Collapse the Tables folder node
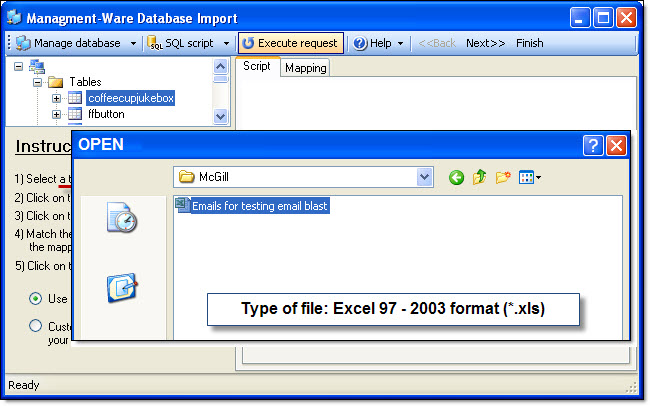This screenshot has width=650, height=406. tap(38, 83)
